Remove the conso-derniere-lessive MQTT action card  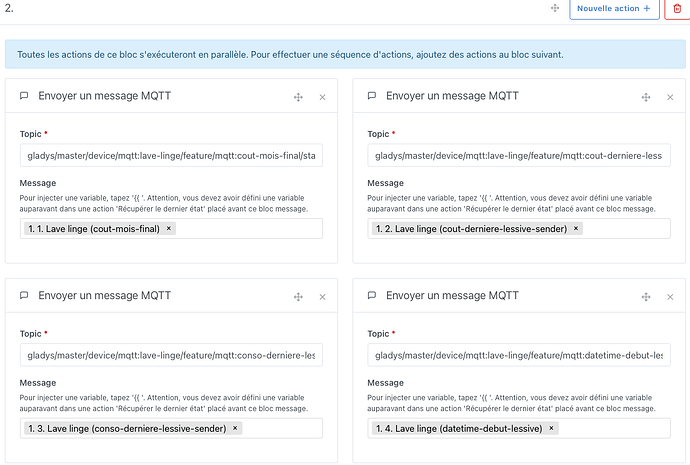[323, 297]
